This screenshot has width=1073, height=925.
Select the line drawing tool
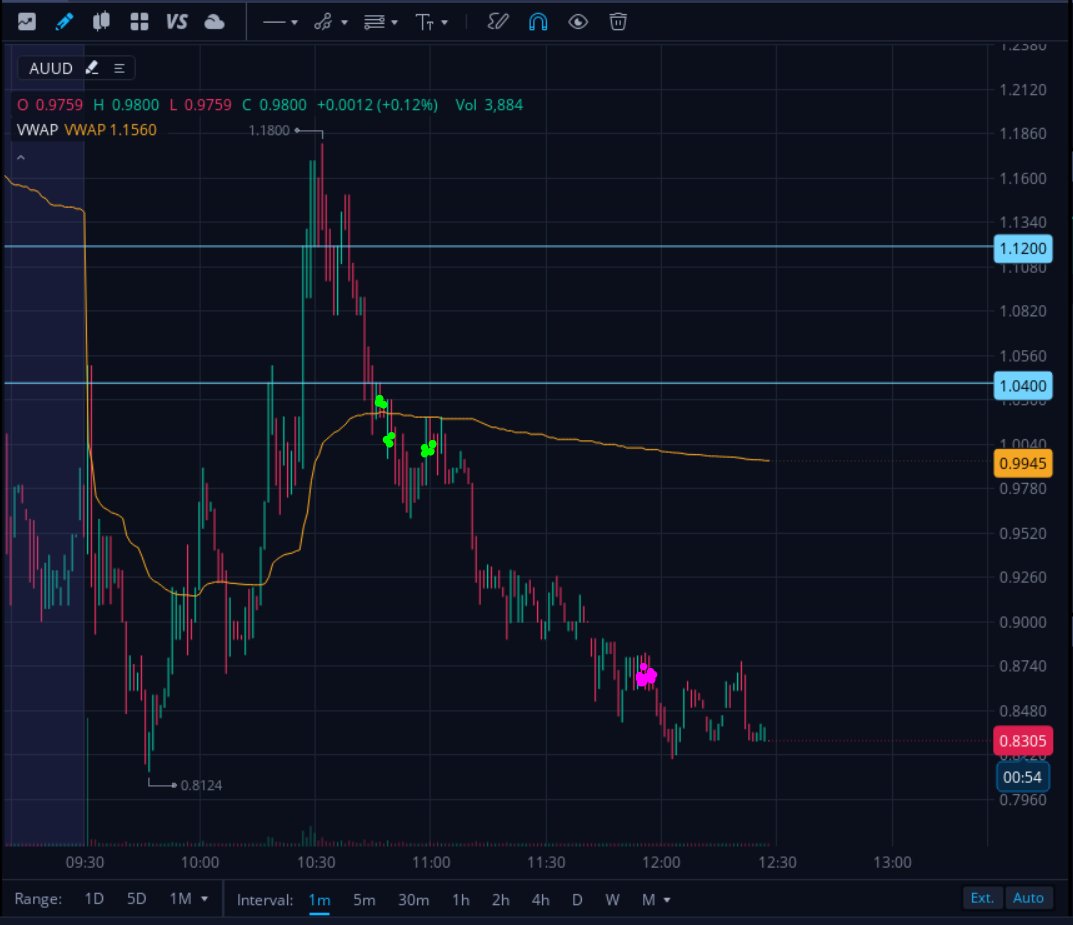pos(274,23)
